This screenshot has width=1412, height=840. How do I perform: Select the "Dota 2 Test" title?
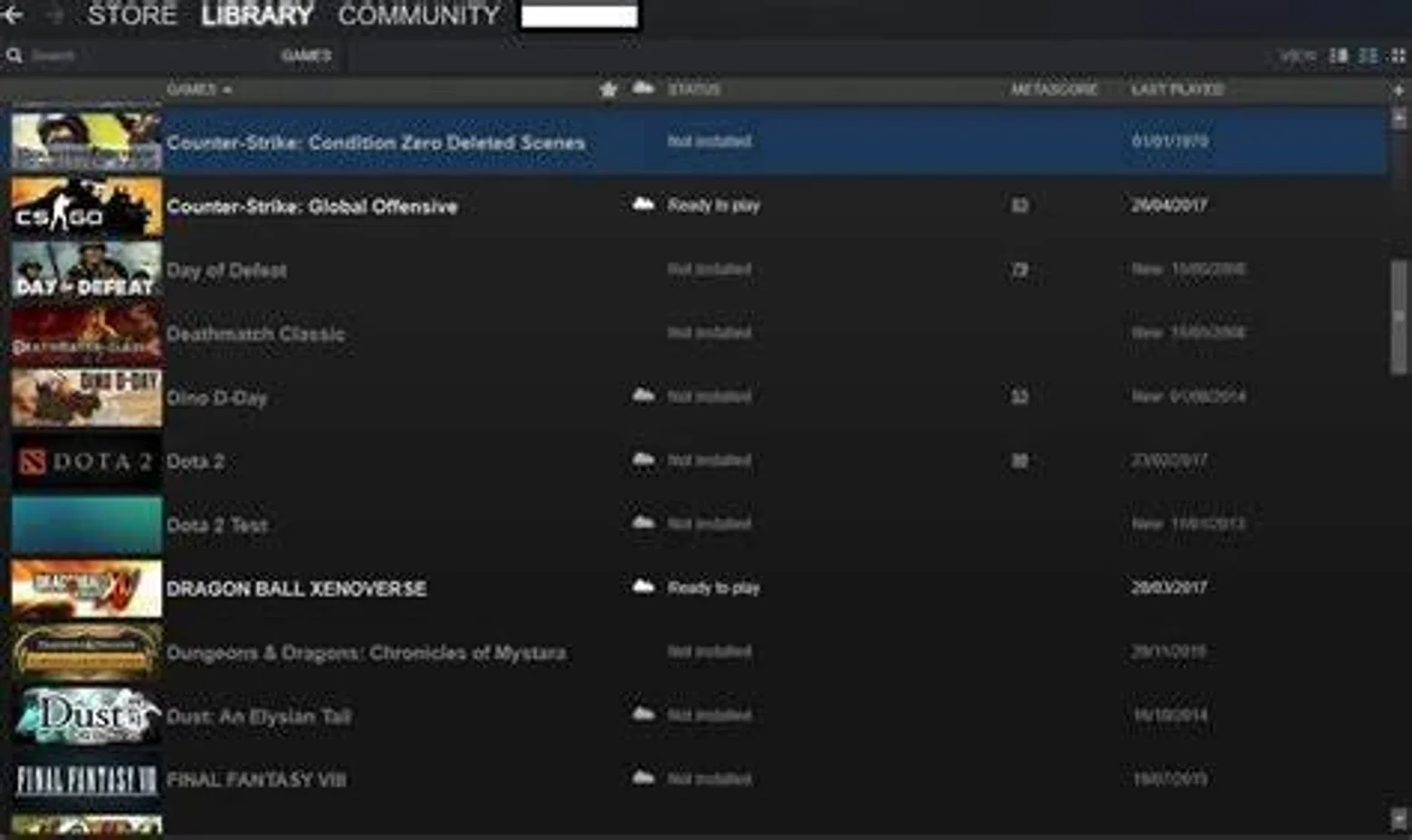tap(217, 525)
